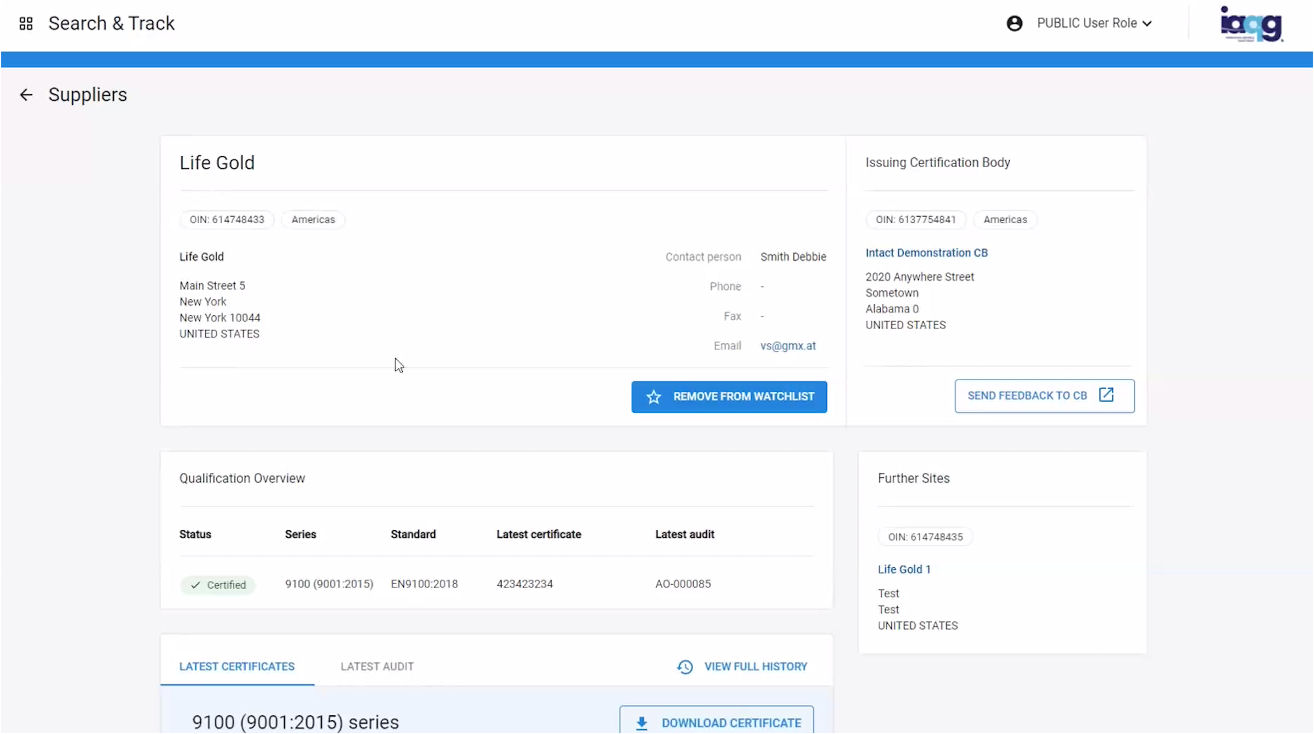Switch to the Latest Audit tab
This screenshot has height=734, width=1314.
(377, 667)
